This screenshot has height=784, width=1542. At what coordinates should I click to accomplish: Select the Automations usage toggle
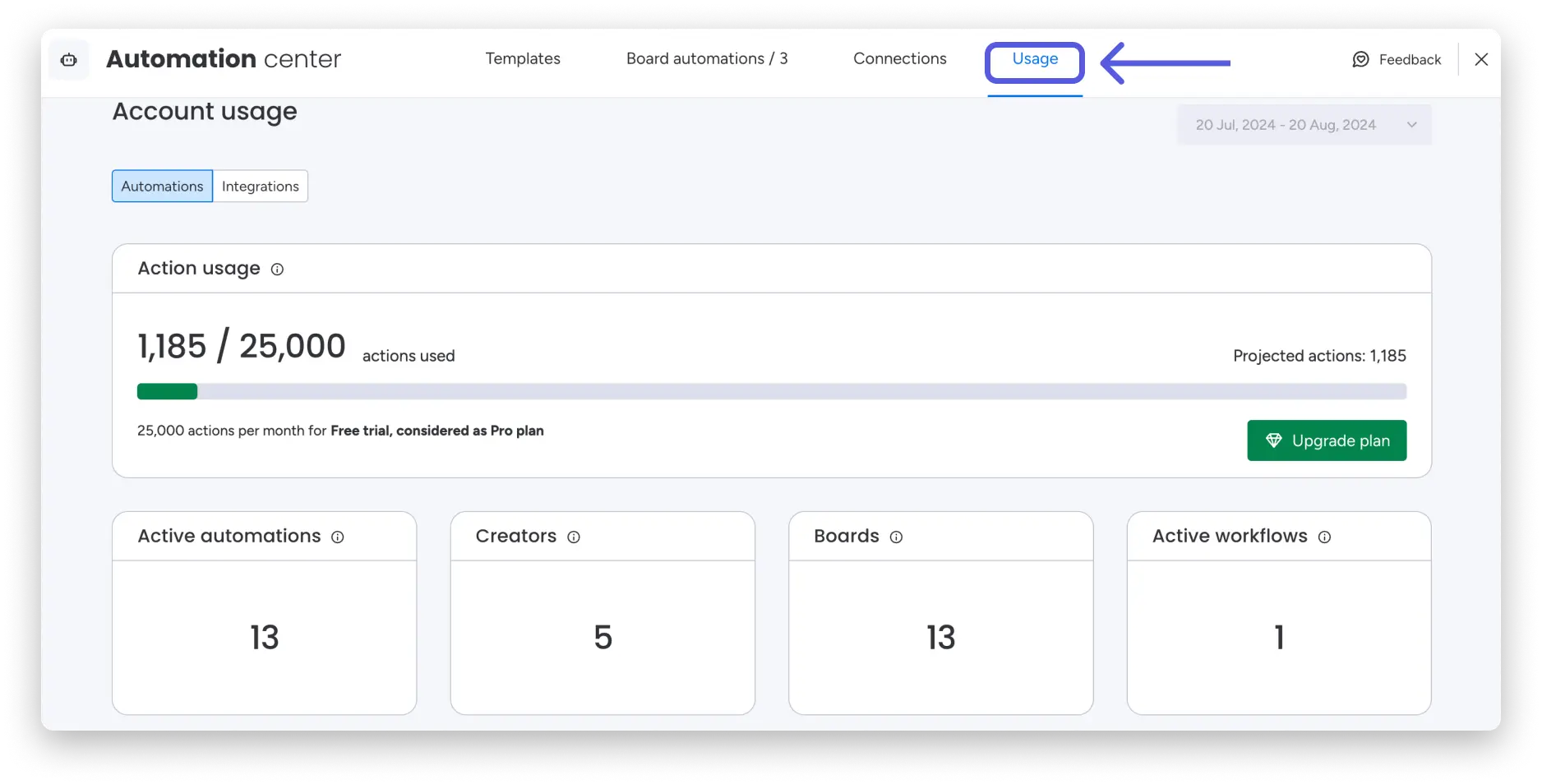coord(162,187)
